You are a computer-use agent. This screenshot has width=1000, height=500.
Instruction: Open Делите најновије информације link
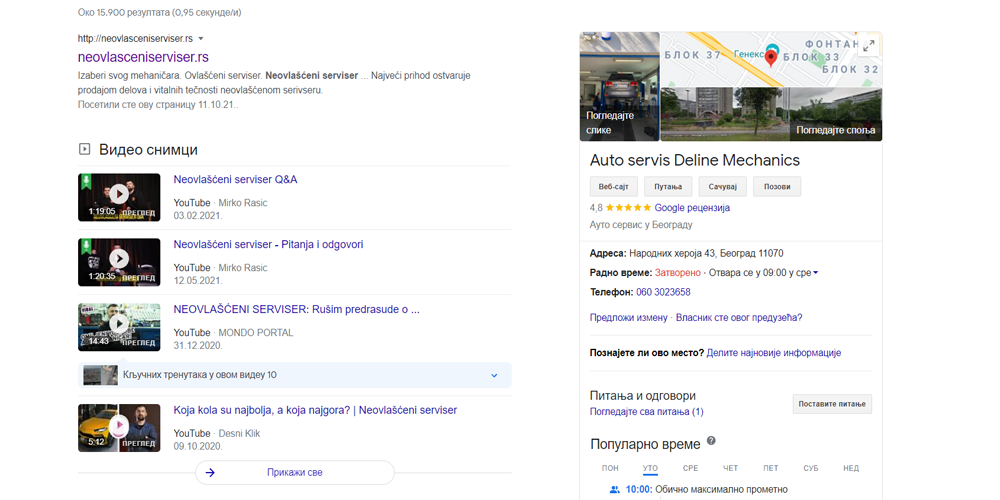(x=774, y=353)
